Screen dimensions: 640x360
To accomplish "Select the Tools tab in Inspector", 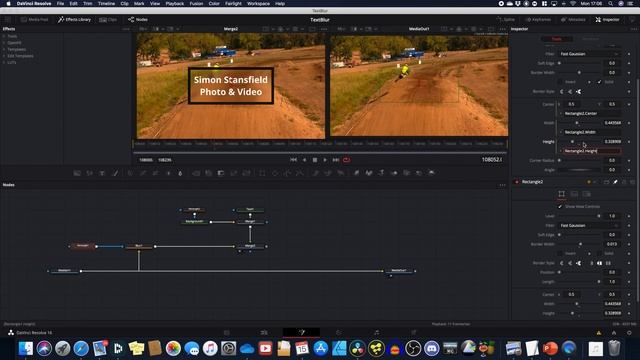I will click(x=557, y=39).
